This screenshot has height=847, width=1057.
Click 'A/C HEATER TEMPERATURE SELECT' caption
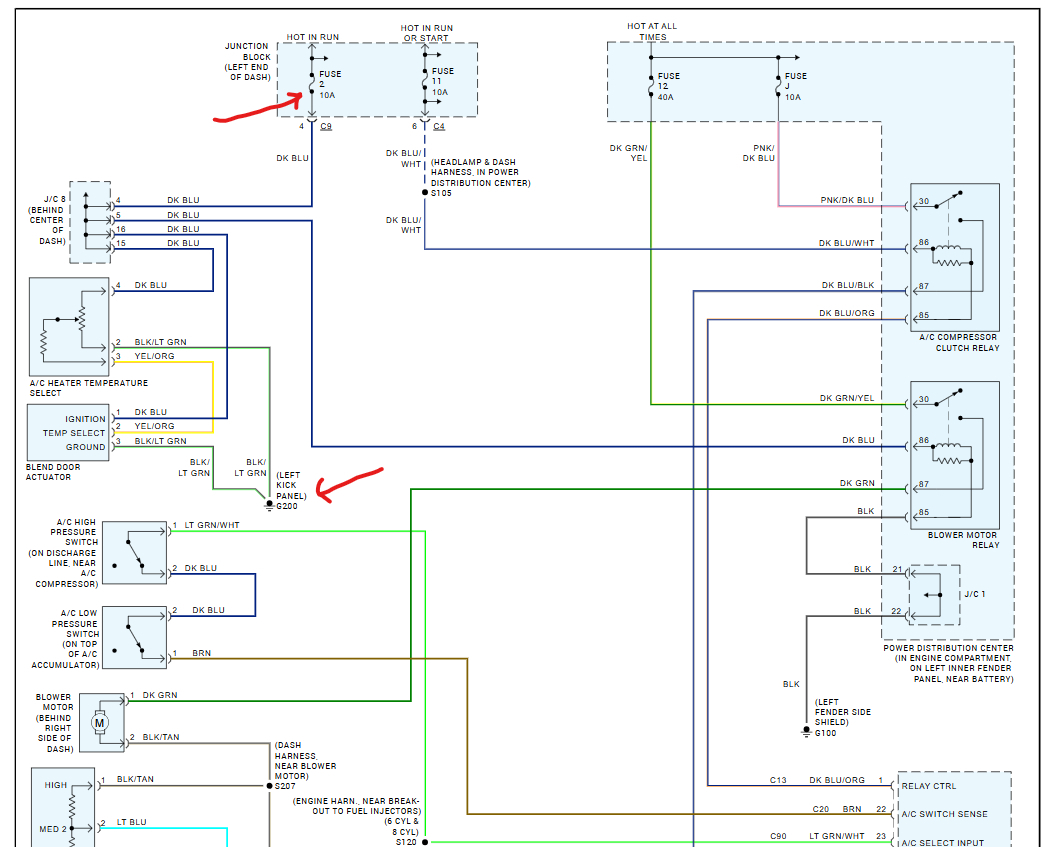pyautogui.click(x=88, y=387)
